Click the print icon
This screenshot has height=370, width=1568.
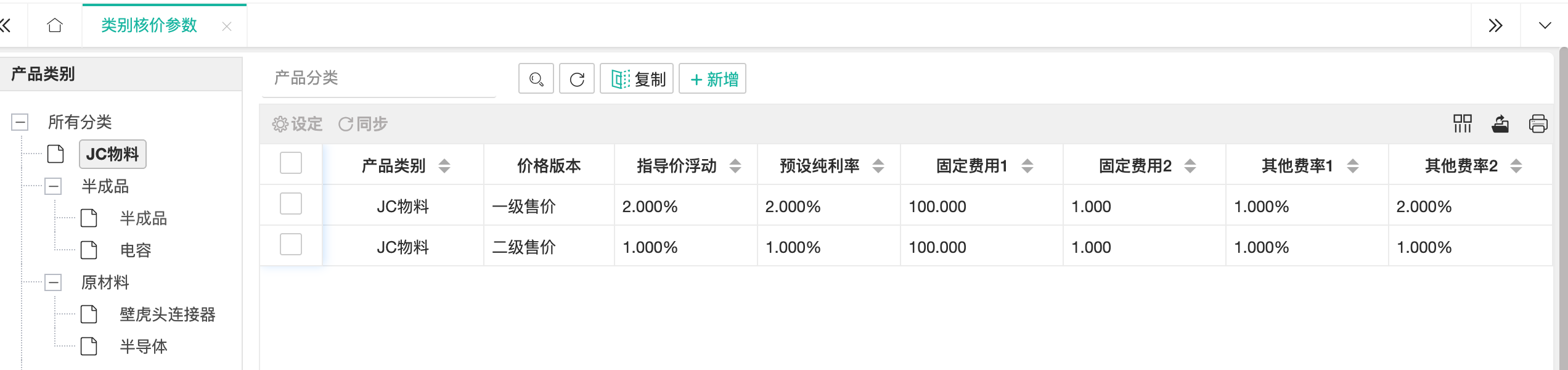(x=1538, y=124)
